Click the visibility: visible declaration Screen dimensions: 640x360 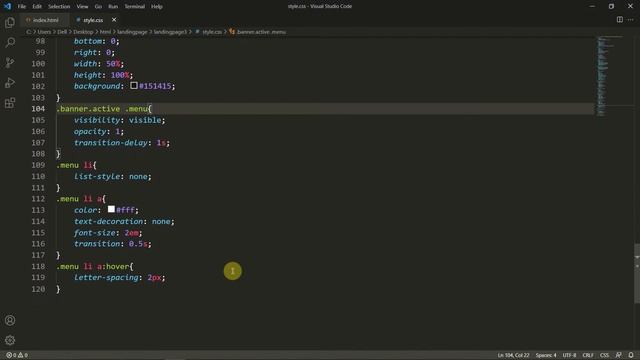pyautogui.click(x=120, y=120)
